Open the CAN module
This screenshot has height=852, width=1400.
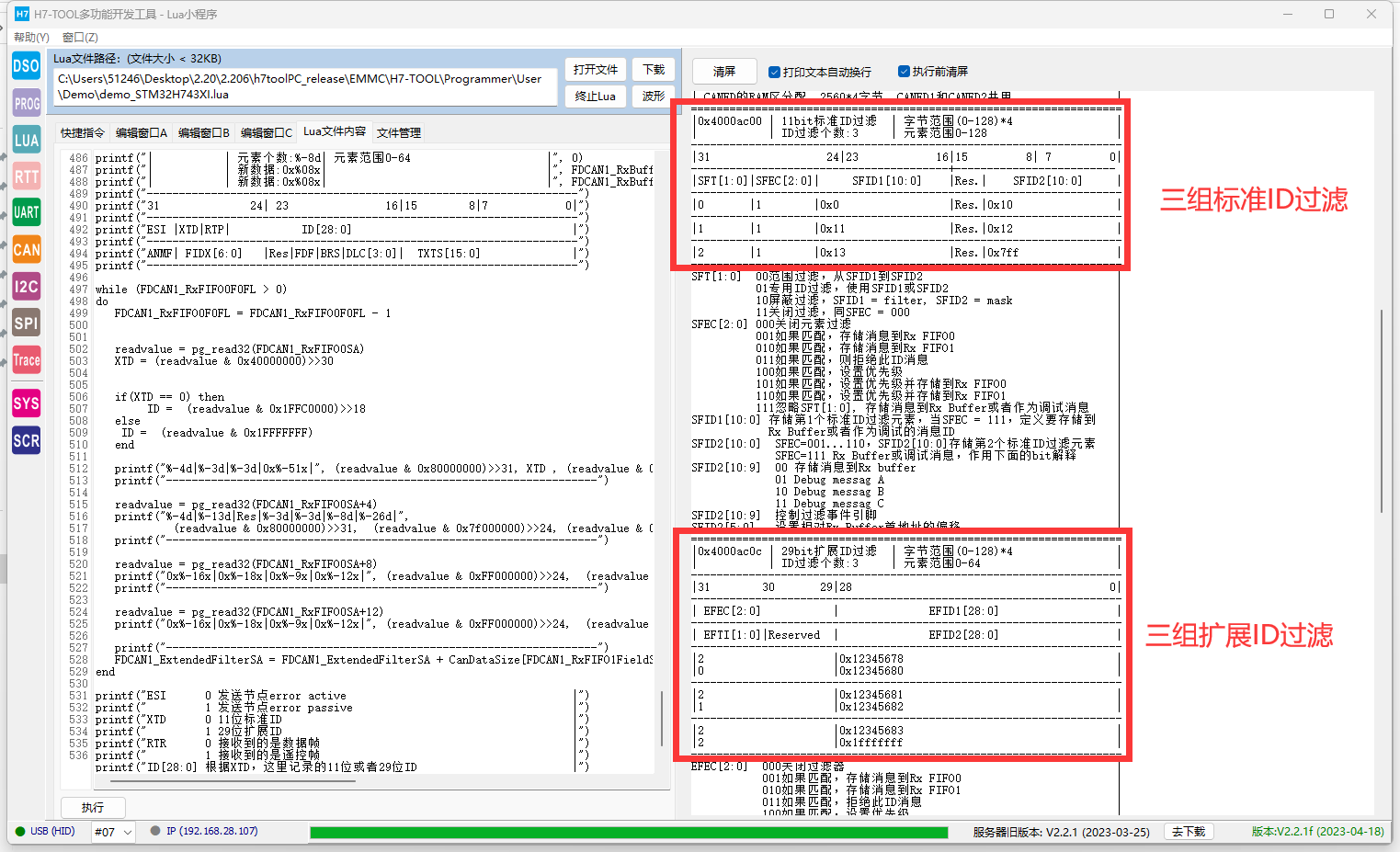[27, 249]
